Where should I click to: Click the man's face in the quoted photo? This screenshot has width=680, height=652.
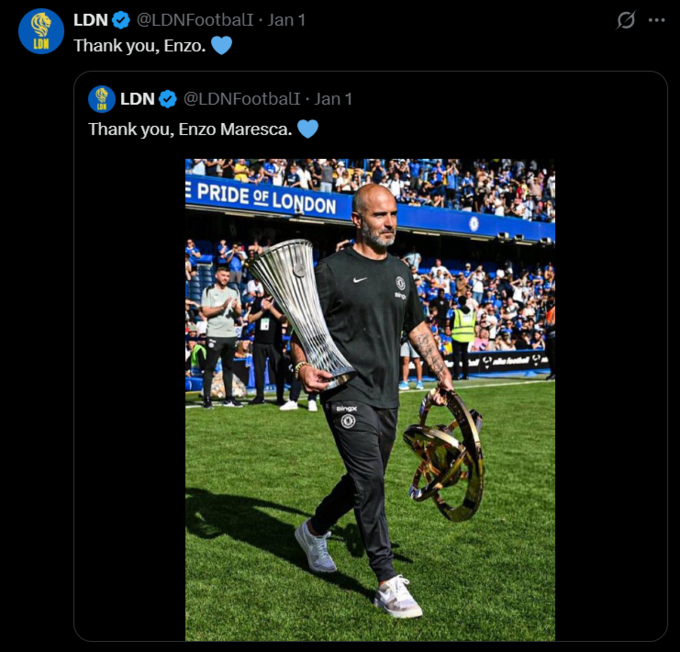pyautogui.click(x=375, y=221)
